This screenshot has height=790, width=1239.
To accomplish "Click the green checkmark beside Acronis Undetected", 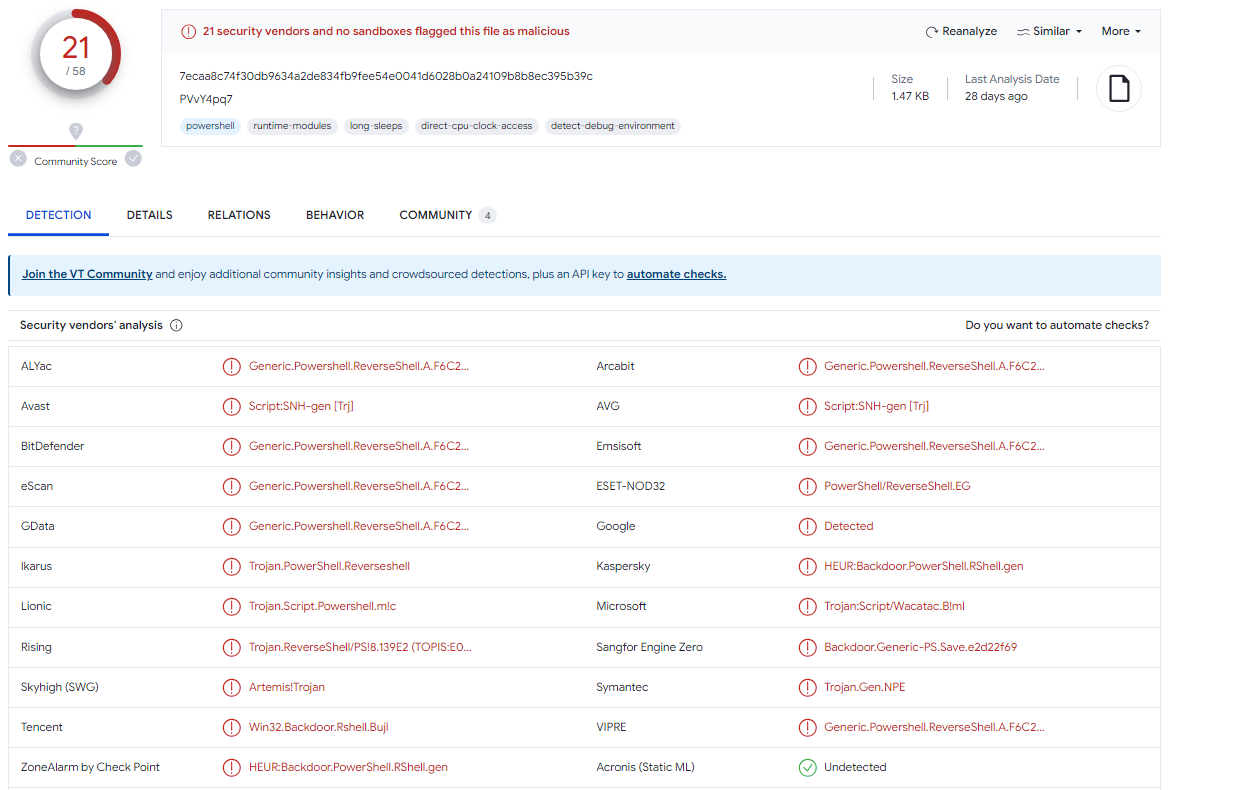I will [x=808, y=767].
